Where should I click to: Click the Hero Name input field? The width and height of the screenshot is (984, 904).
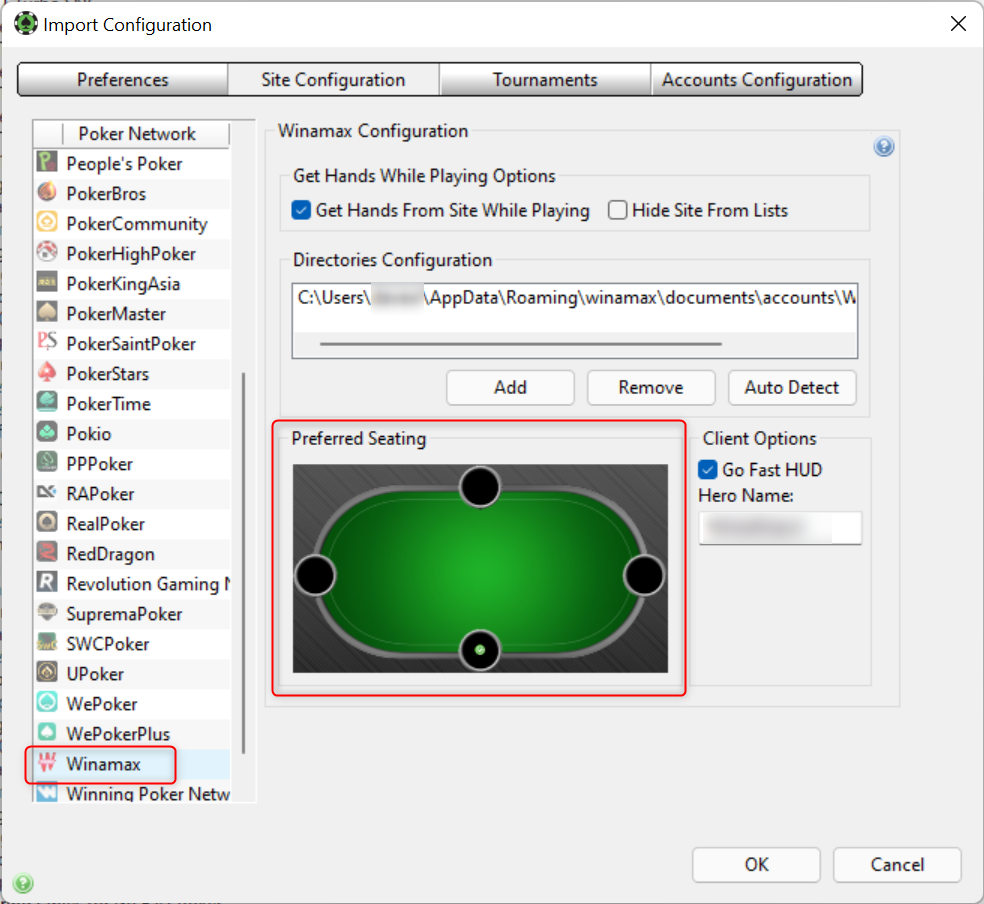(780, 528)
